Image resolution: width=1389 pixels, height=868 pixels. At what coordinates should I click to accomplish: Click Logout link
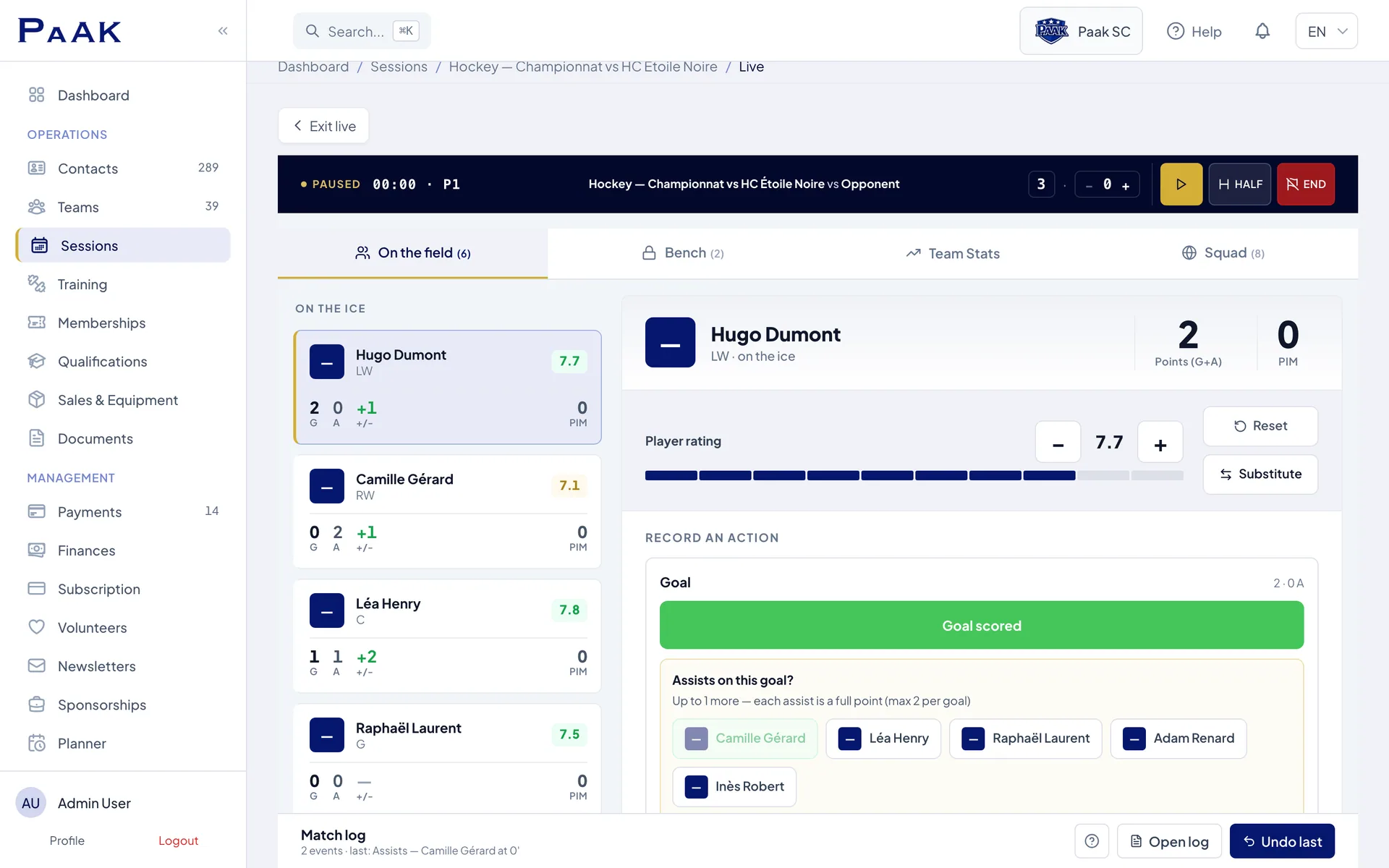tap(178, 841)
